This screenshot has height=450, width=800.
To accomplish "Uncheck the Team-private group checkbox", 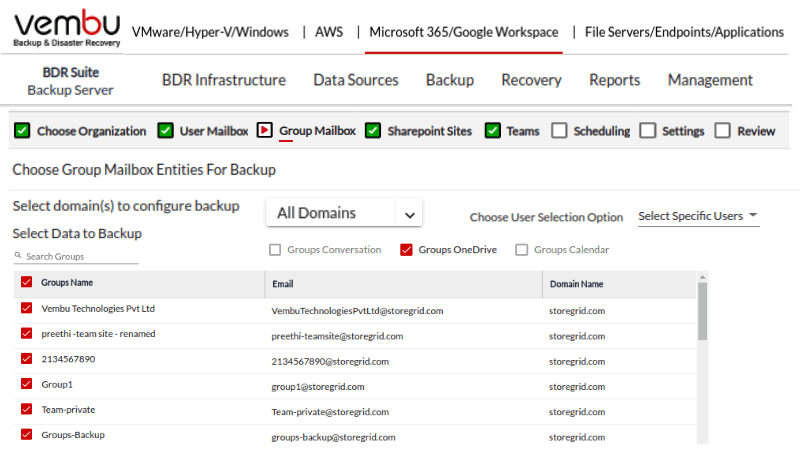I will pos(27,409).
